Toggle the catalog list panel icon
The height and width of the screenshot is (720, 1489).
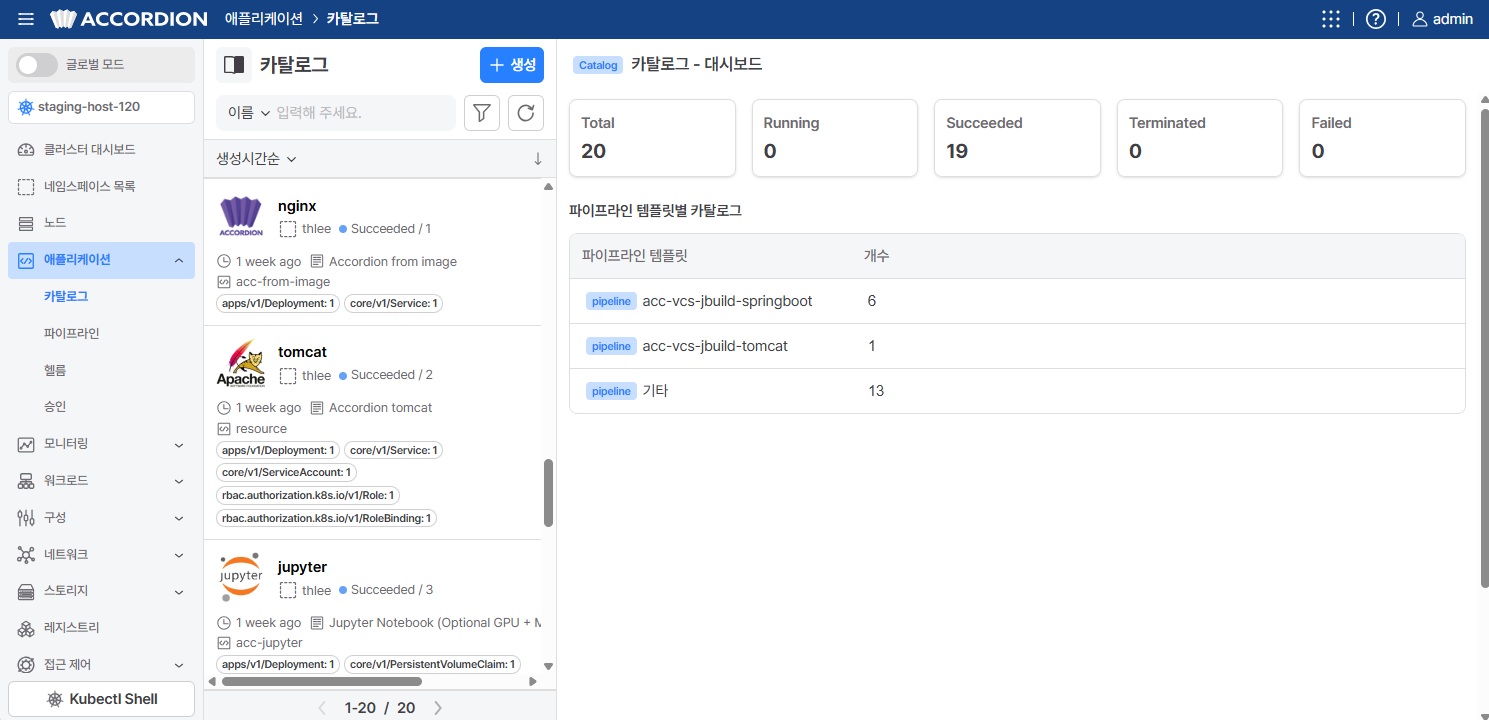[x=234, y=65]
